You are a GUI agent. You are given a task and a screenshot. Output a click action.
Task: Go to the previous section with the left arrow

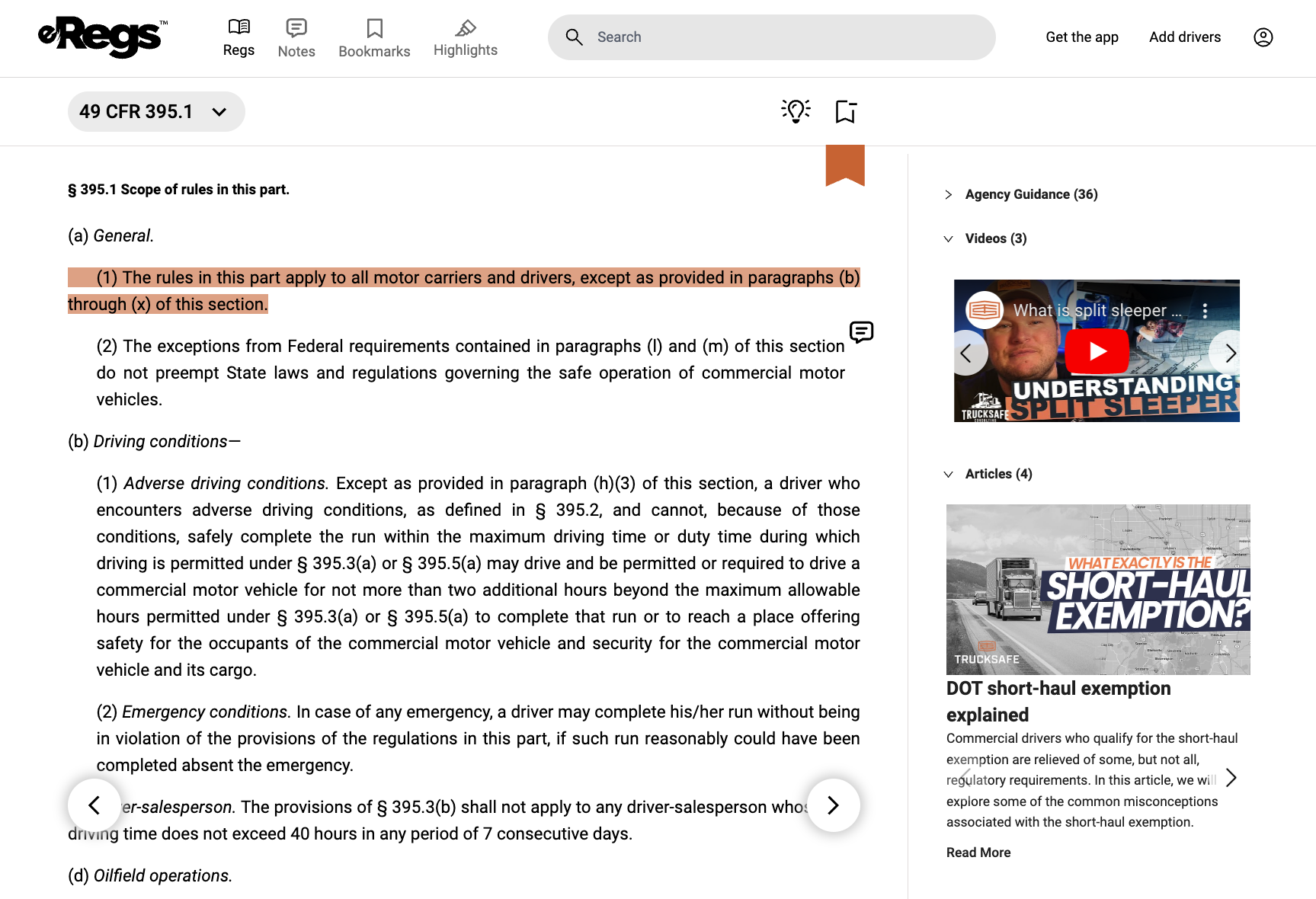94,805
